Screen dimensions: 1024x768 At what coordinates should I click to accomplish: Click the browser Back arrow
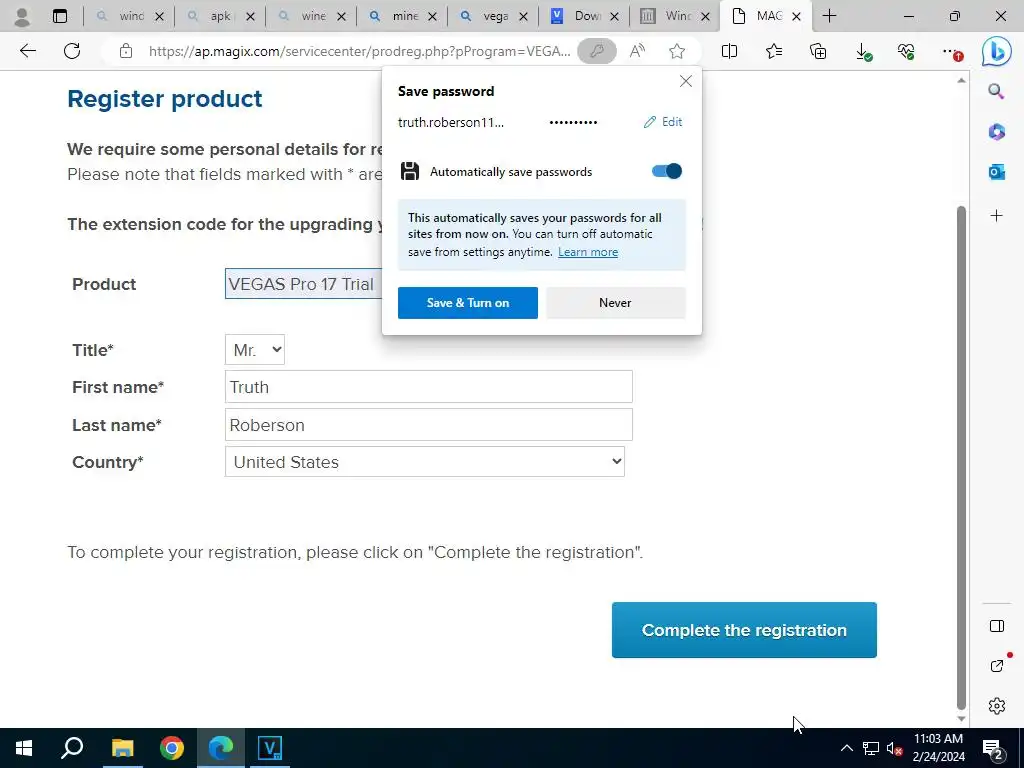[27, 51]
